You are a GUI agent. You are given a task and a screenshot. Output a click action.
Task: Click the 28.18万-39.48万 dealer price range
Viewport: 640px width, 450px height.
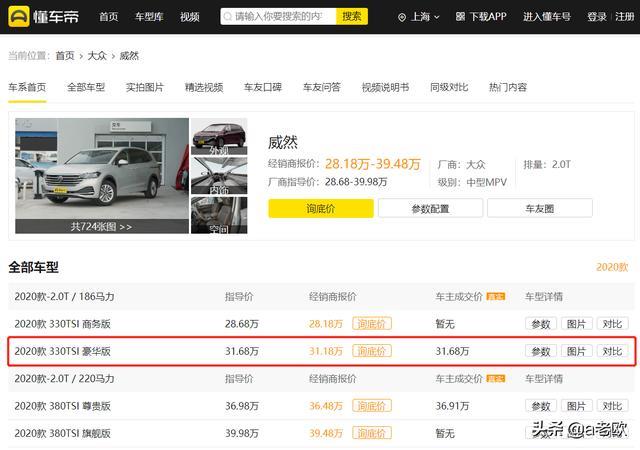click(373, 164)
